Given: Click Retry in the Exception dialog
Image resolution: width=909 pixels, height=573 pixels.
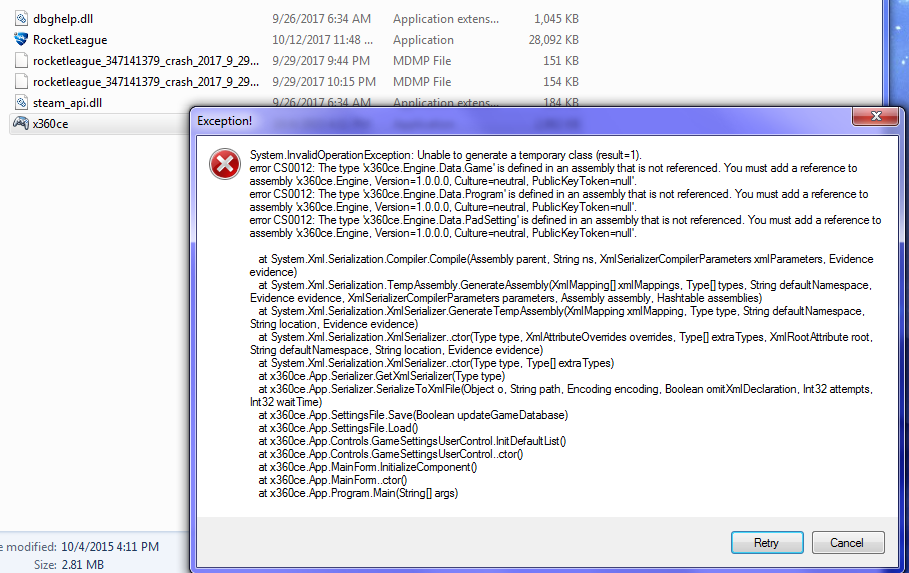Looking at the screenshot, I should click(766, 543).
